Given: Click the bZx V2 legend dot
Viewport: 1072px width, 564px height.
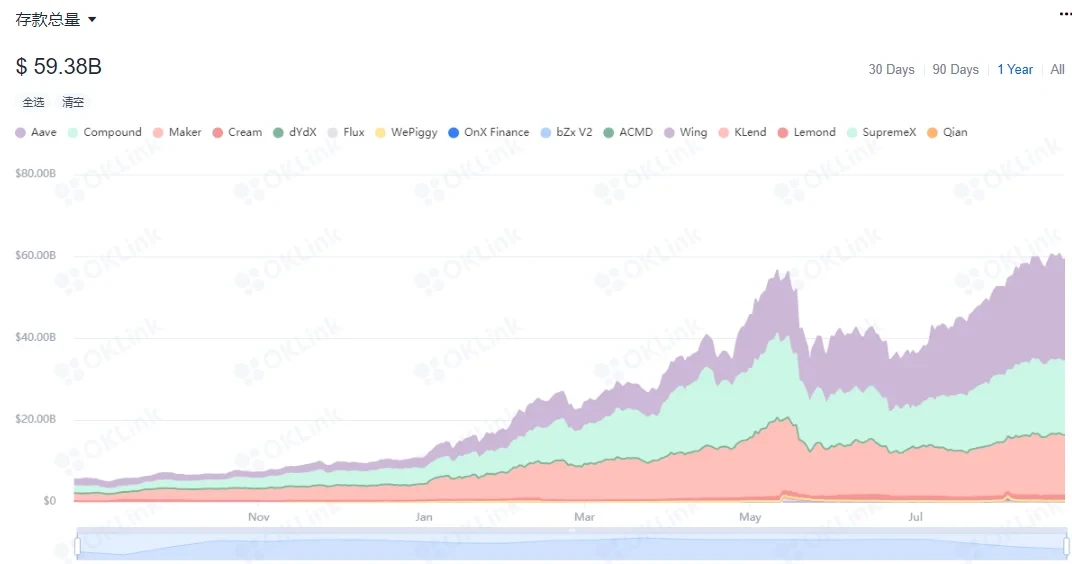Looking at the screenshot, I should pos(546,132).
